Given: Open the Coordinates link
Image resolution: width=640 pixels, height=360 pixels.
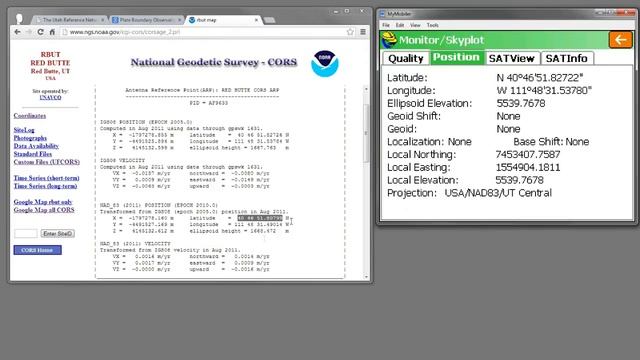Looking at the screenshot, I should [30, 116].
